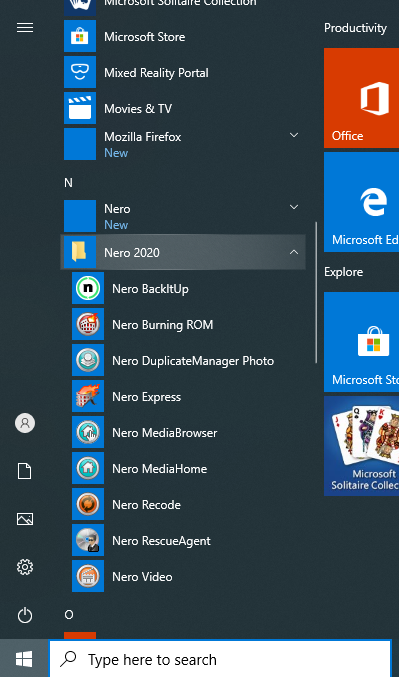399x677 pixels.
Task: Open Nero BackItUp icon
Action: [88, 288]
